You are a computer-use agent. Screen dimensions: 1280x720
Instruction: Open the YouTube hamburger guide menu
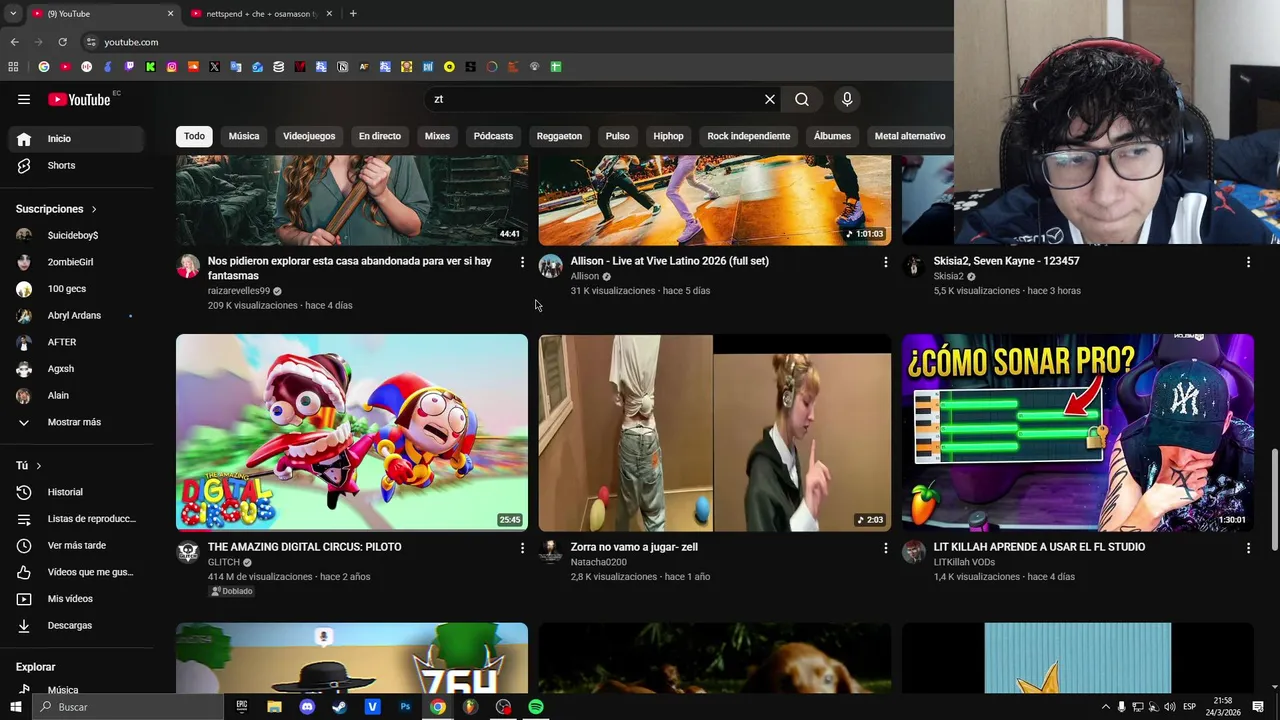point(24,99)
